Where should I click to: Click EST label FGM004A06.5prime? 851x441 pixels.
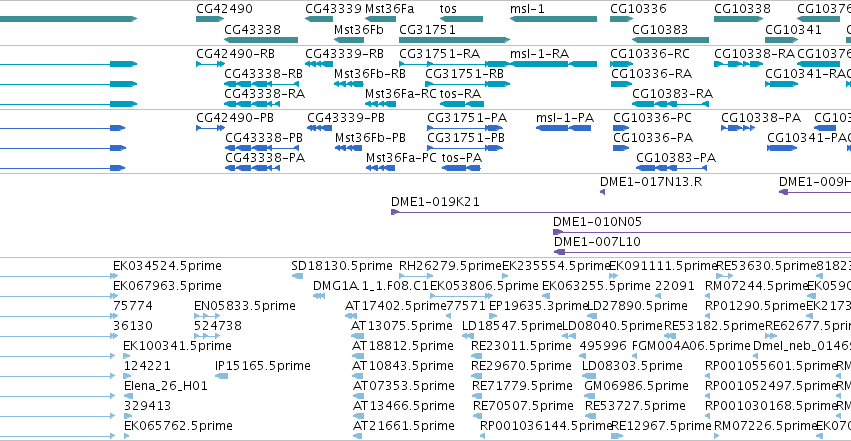[691, 346]
